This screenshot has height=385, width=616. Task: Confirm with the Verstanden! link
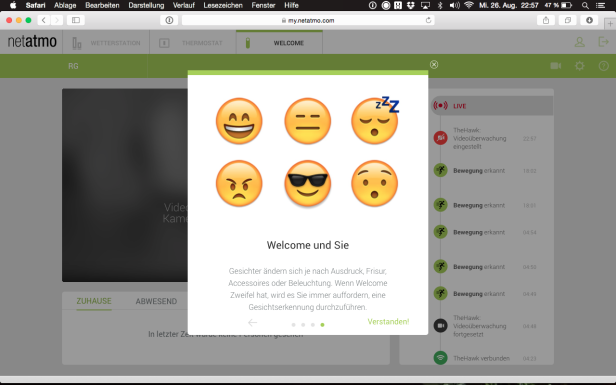[388, 322]
